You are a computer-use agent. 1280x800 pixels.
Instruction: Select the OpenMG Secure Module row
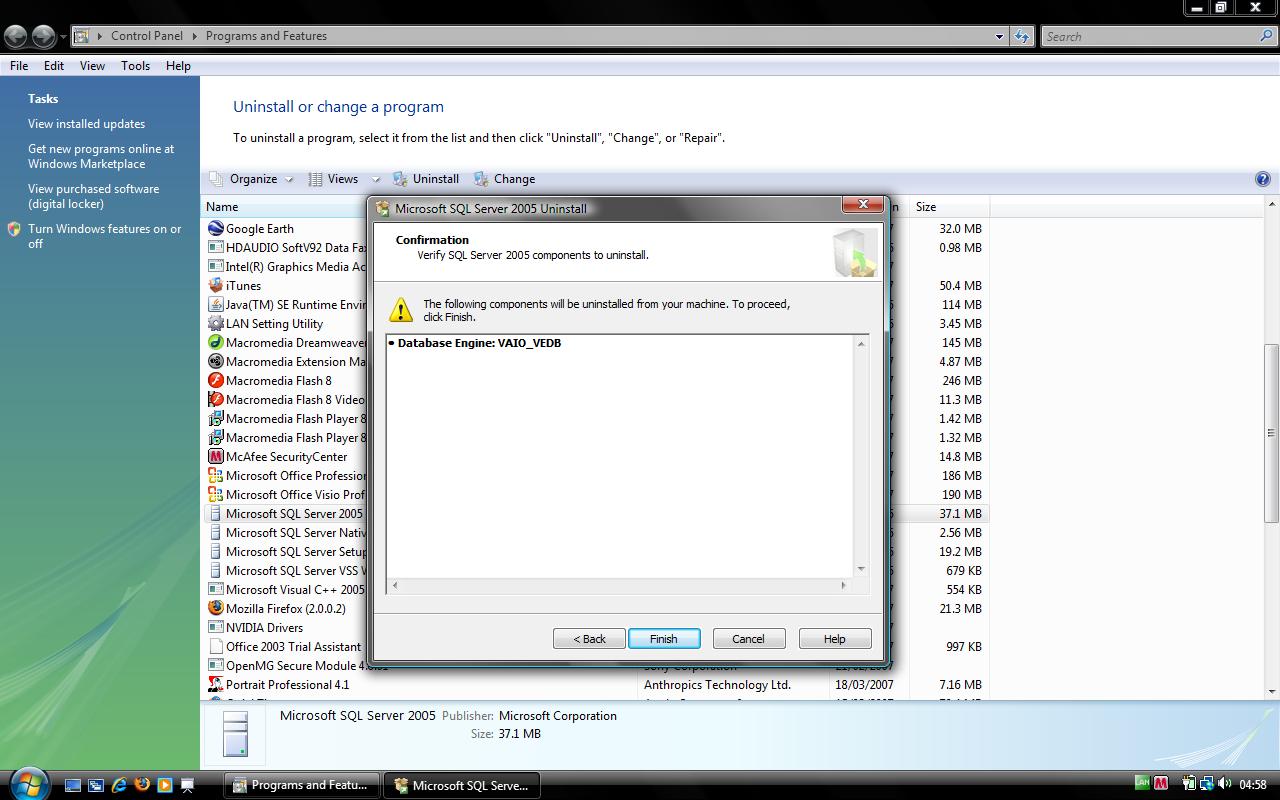(x=596, y=665)
